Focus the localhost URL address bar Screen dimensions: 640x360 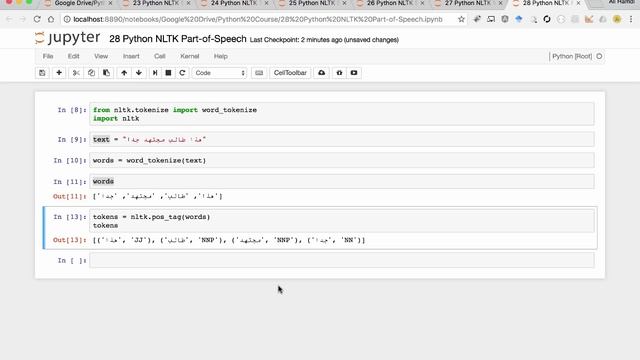(258, 19)
